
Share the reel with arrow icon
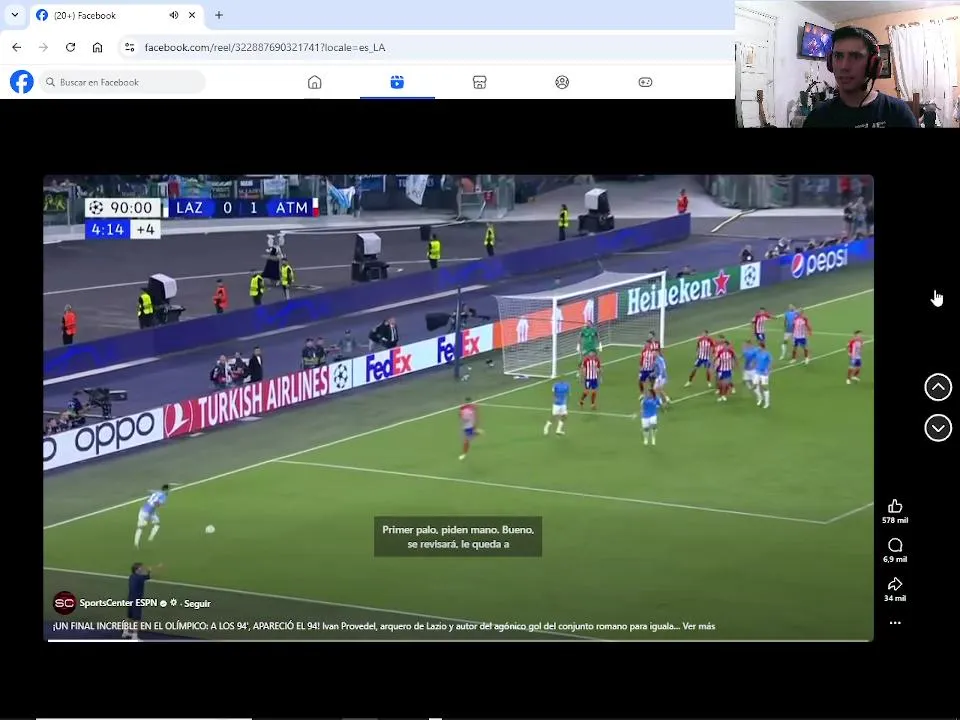coord(894,583)
